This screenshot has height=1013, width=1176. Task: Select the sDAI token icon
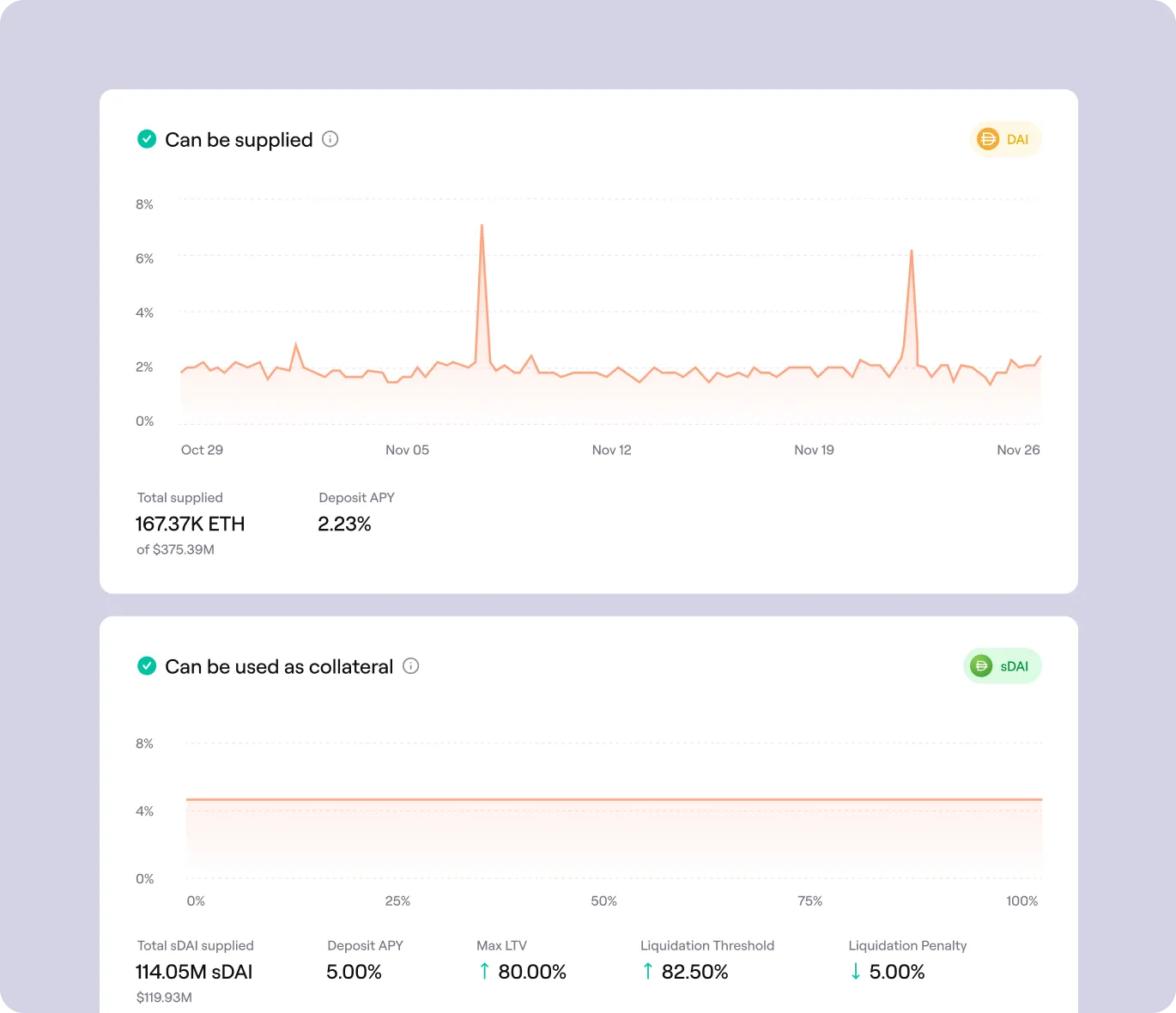(x=981, y=665)
